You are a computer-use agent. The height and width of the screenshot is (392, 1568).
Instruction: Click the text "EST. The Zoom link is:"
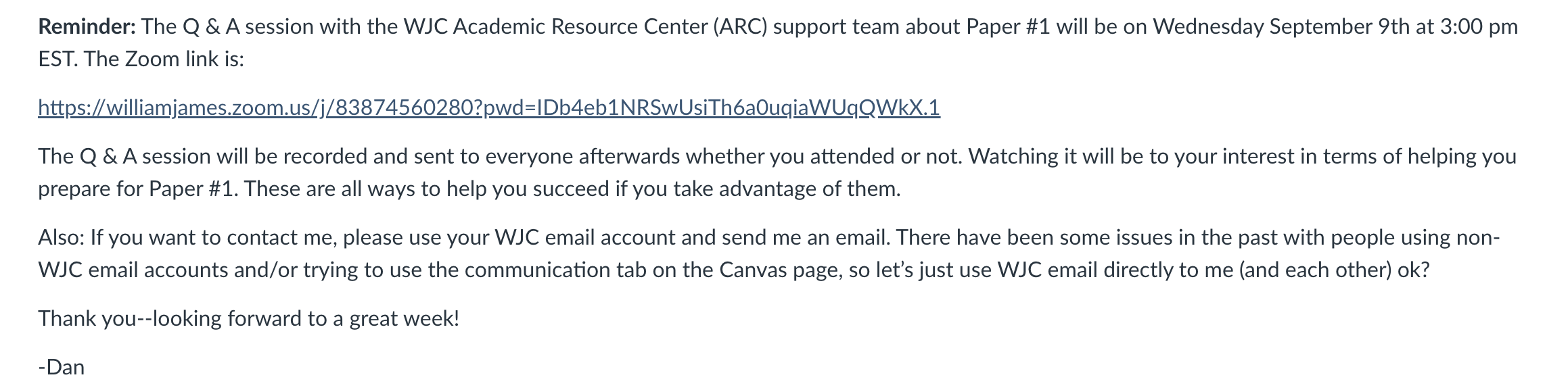pyautogui.click(x=141, y=59)
